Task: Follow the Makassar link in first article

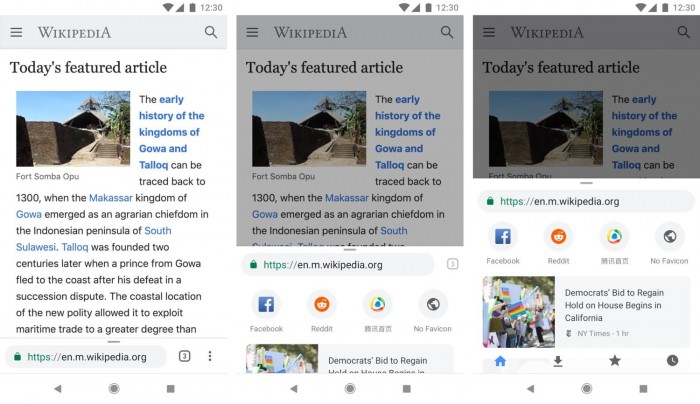Action: click(x=111, y=198)
